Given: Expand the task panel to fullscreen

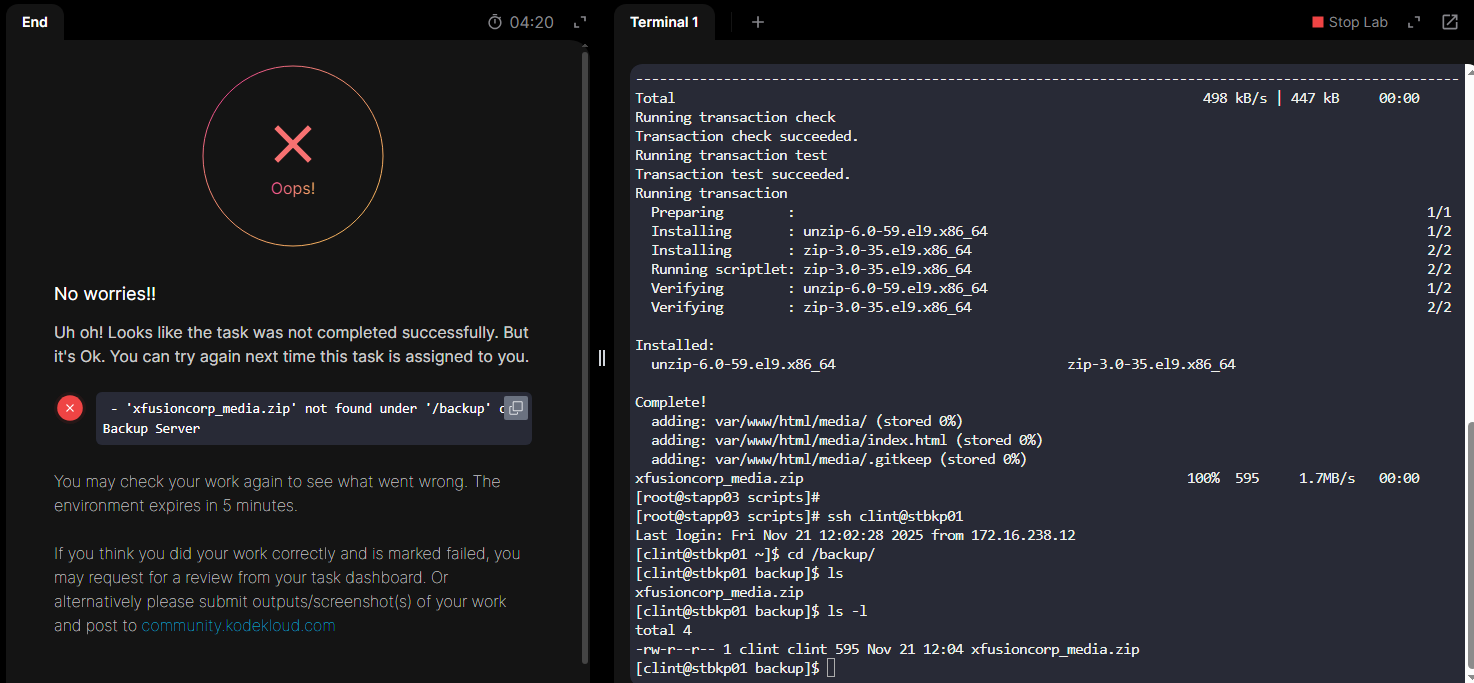Looking at the screenshot, I should 579,22.
